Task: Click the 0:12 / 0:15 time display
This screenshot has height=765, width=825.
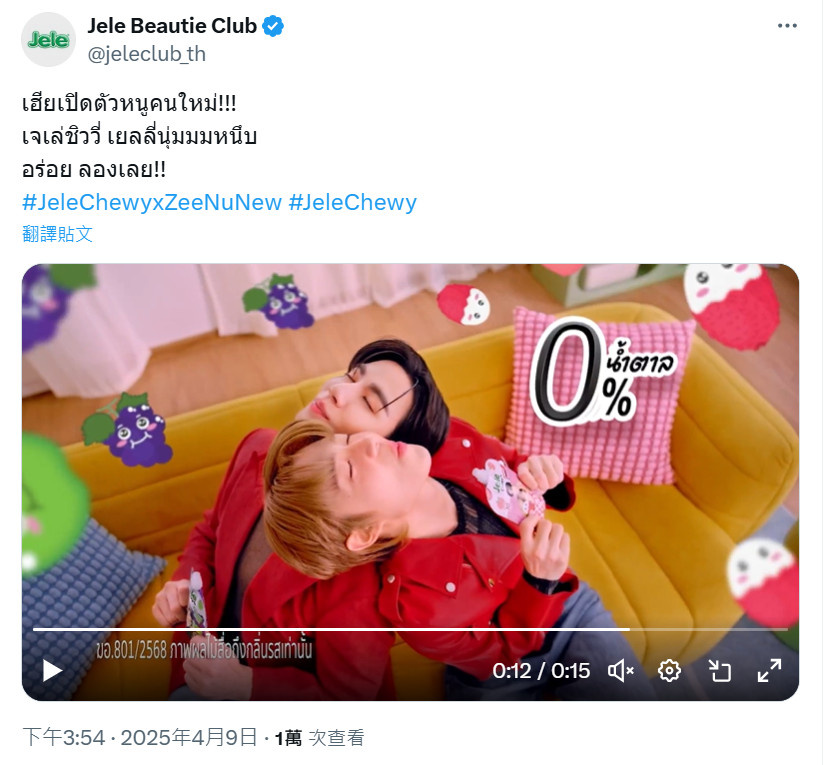Action: 541,671
